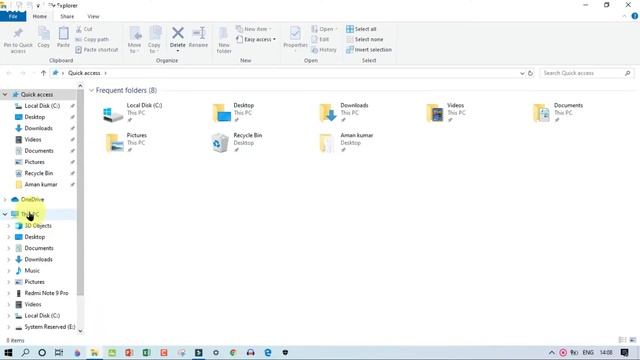Click Select all in ribbon
640x360 pixels.
(x=361, y=29)
